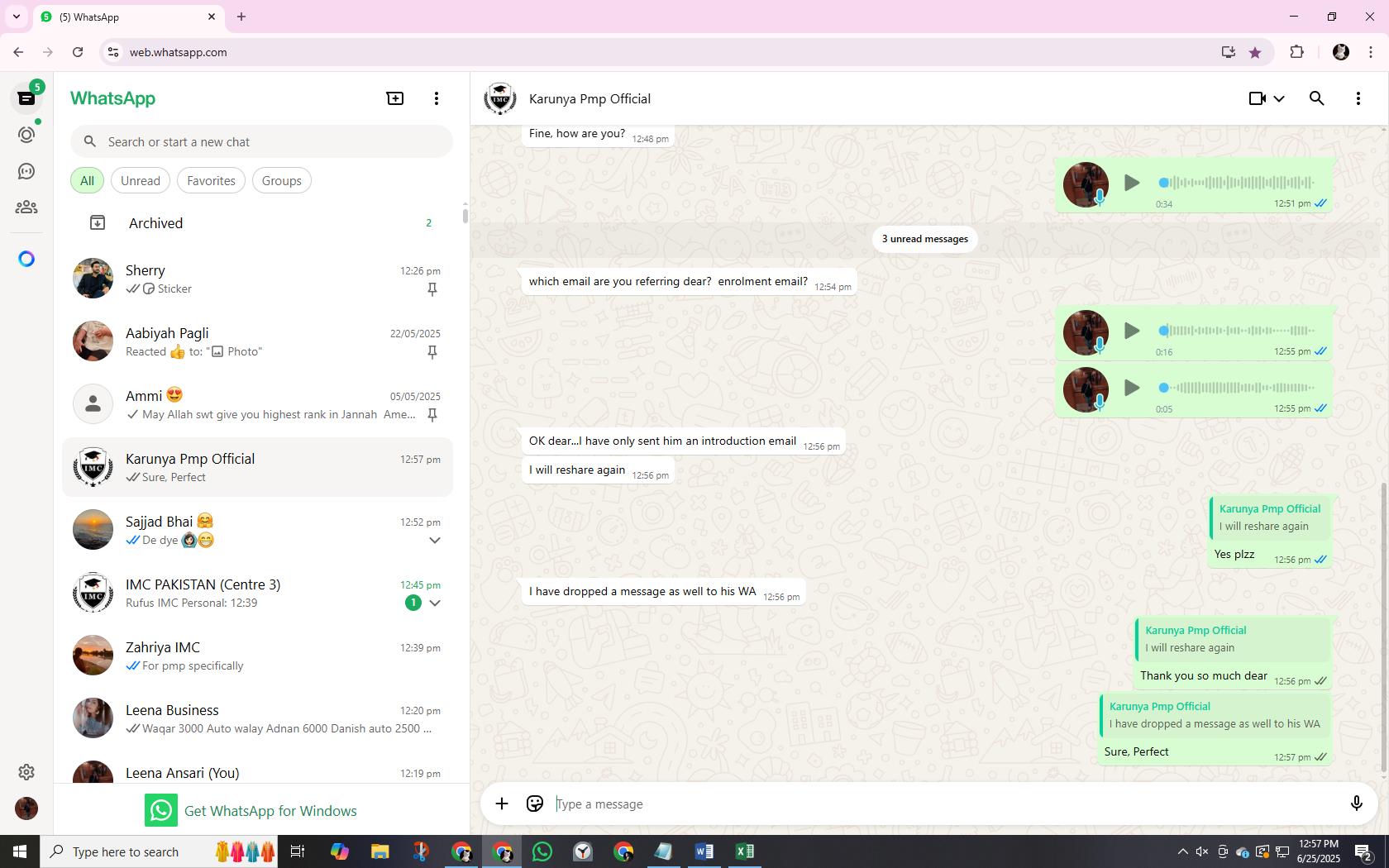Image resolution: width=1389 pixels, height=868 pixels.
Task: Open Windows notification center
Action: point(1364,851)
